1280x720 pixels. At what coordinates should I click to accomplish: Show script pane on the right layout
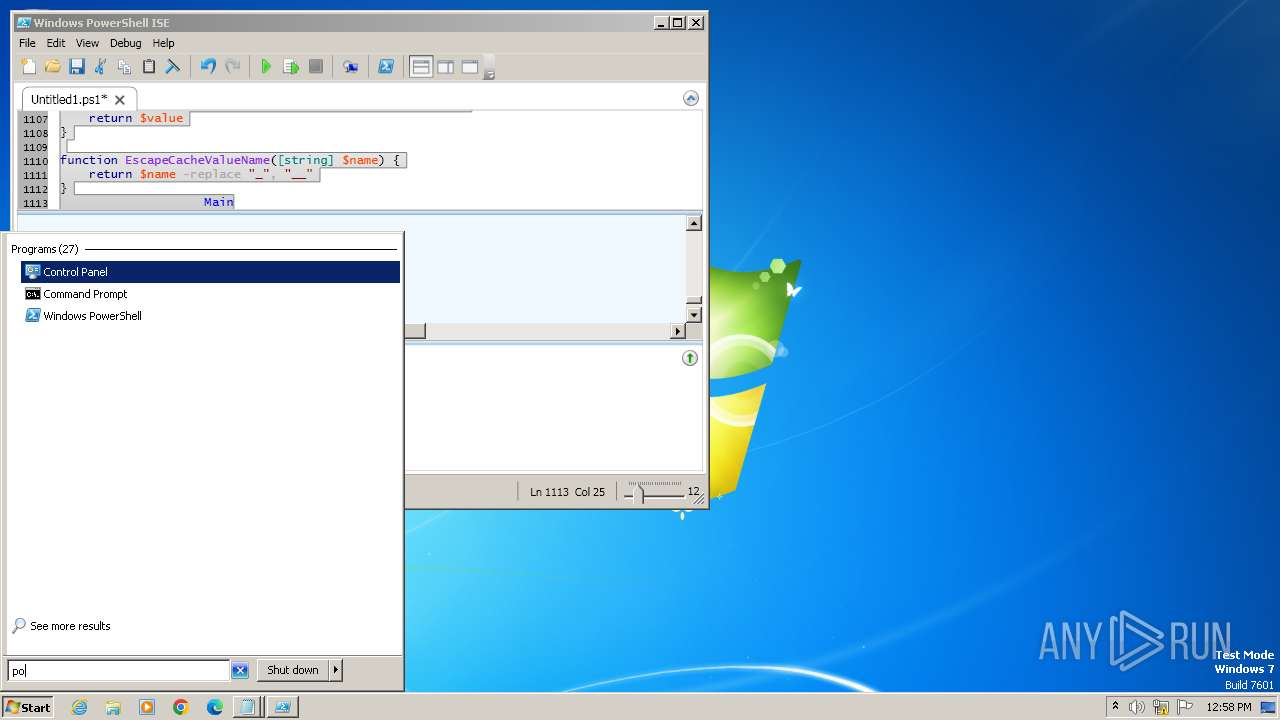coord(445,67)
